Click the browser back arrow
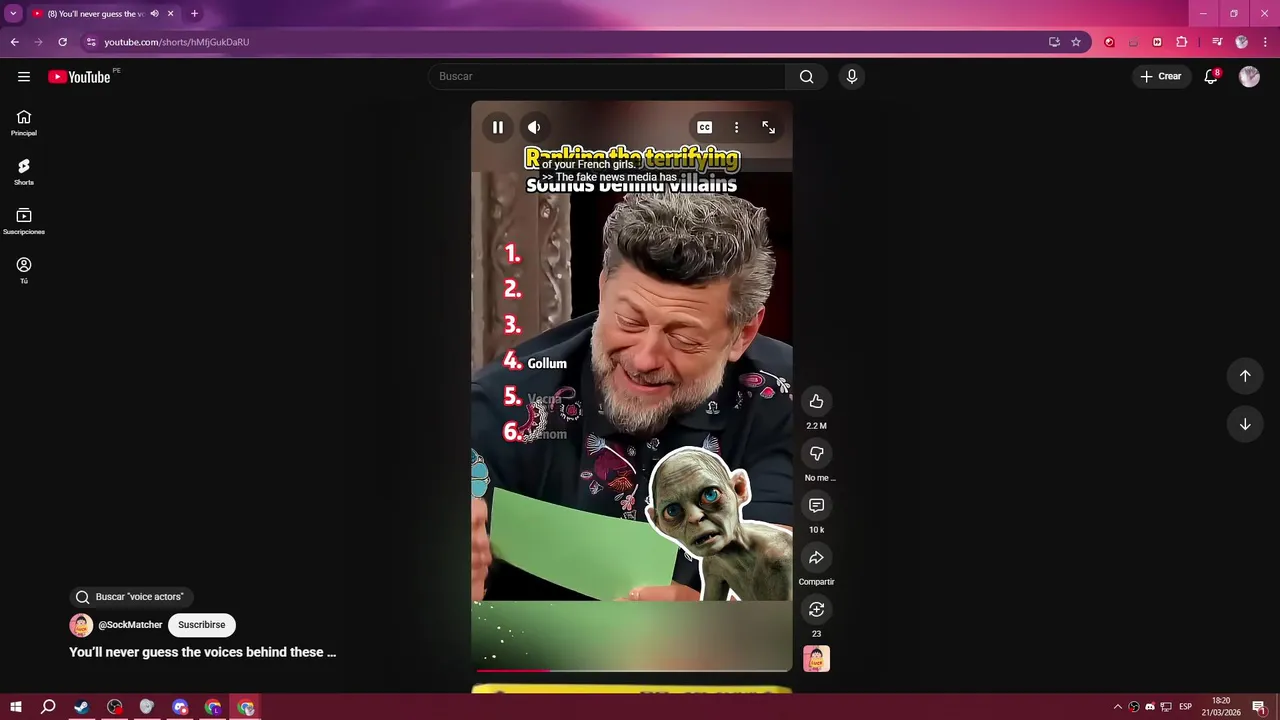 pyautogui.click(x=14, y=42)
